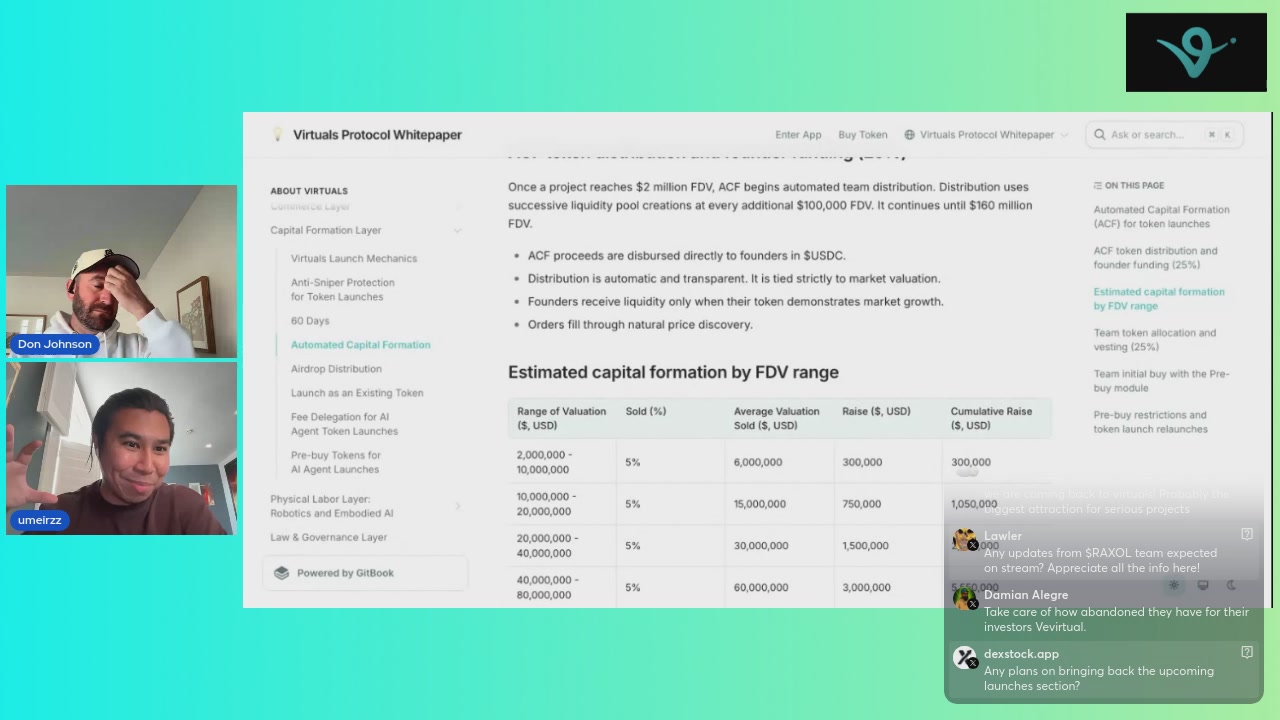The width and height of the screenshot is (1280, 720).
Task: Click umeirzz's webcam thumbnail
Action: pos(121,448)
